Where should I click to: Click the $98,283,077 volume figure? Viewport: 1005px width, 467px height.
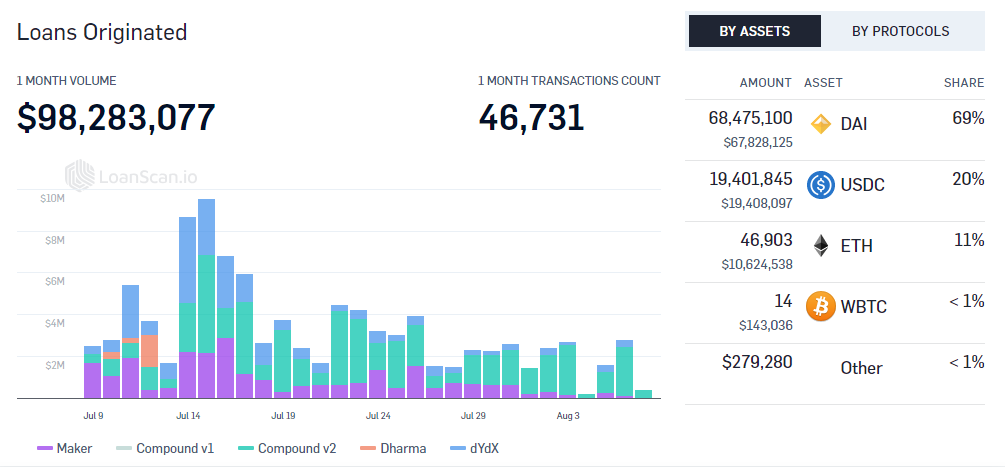116,117
